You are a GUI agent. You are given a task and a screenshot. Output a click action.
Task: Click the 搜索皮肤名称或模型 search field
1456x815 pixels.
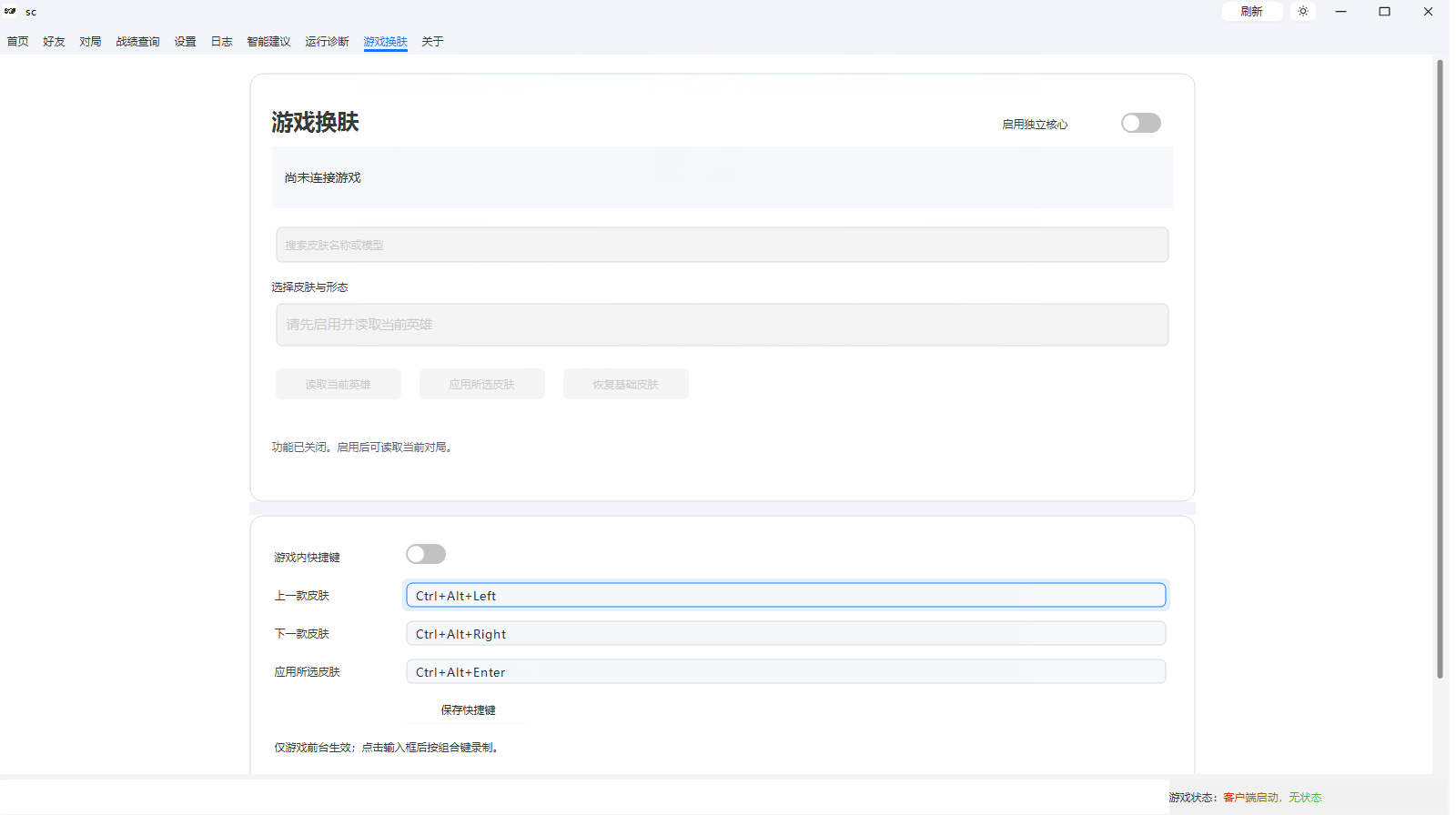[723, 245]
